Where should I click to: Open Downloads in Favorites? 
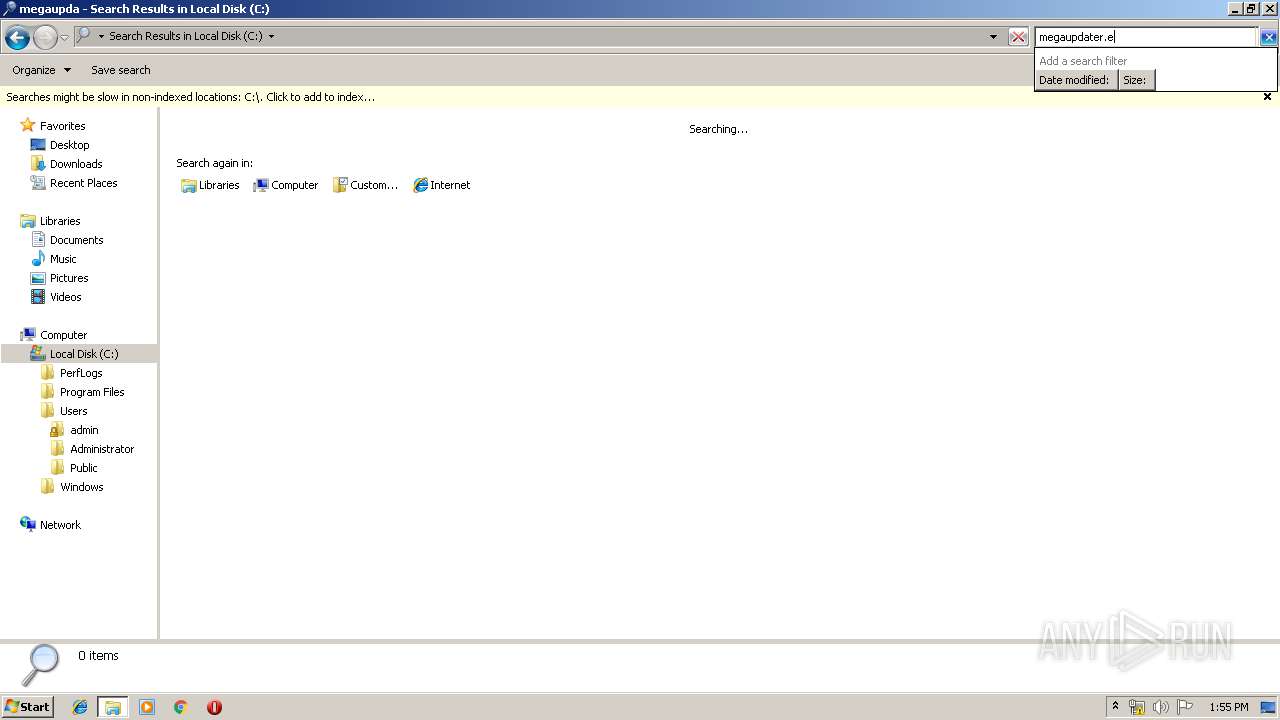click(x=76, y=164)
